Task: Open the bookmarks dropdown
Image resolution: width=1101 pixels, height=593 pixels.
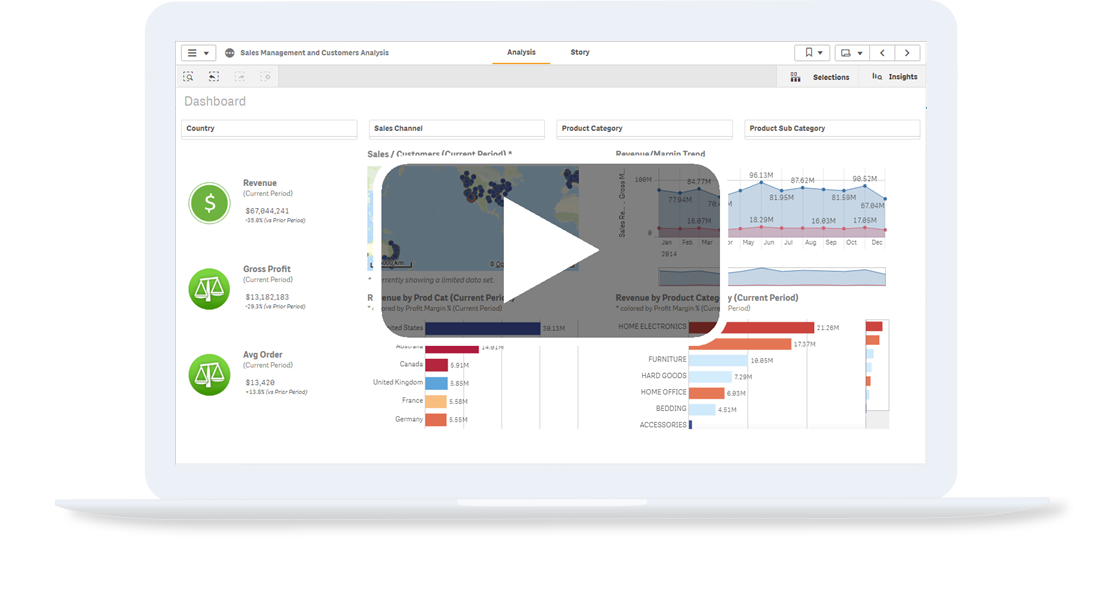Action: pyautogui.click(x=812, y=53)
